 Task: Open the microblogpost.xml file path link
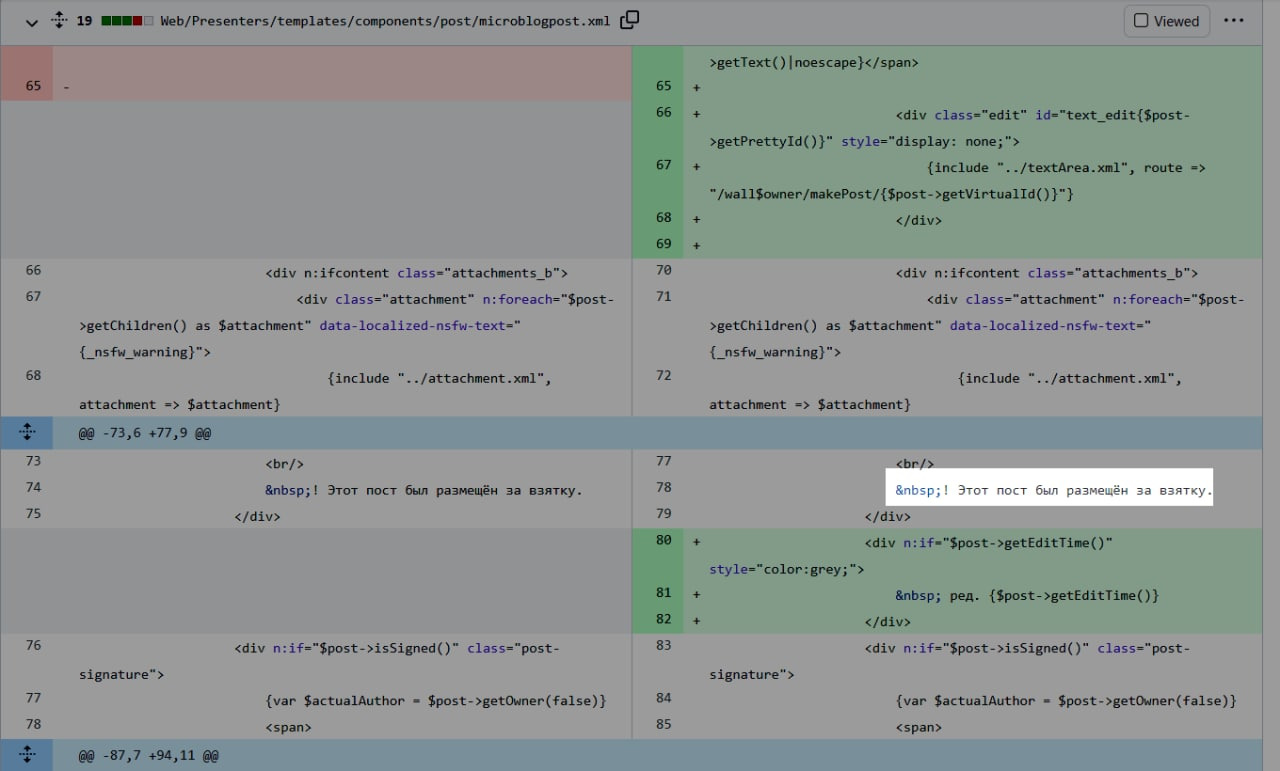384,21
